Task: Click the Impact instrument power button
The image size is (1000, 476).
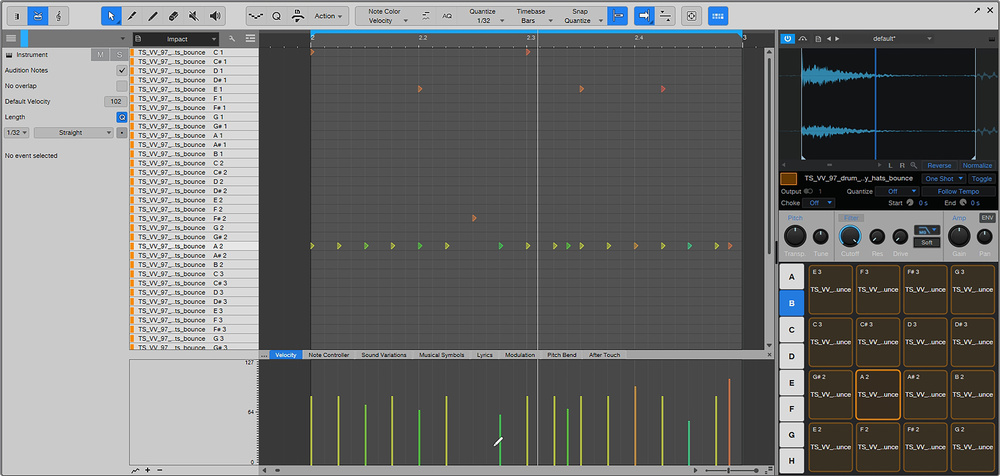Action: [788, 38]
